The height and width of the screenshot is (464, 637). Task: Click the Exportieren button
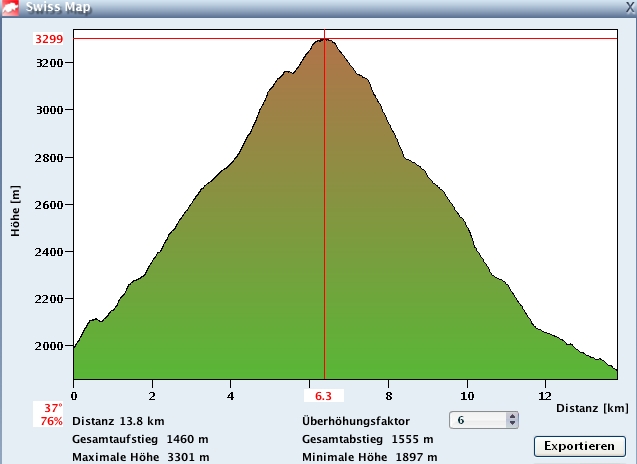(x=579, y=445)
